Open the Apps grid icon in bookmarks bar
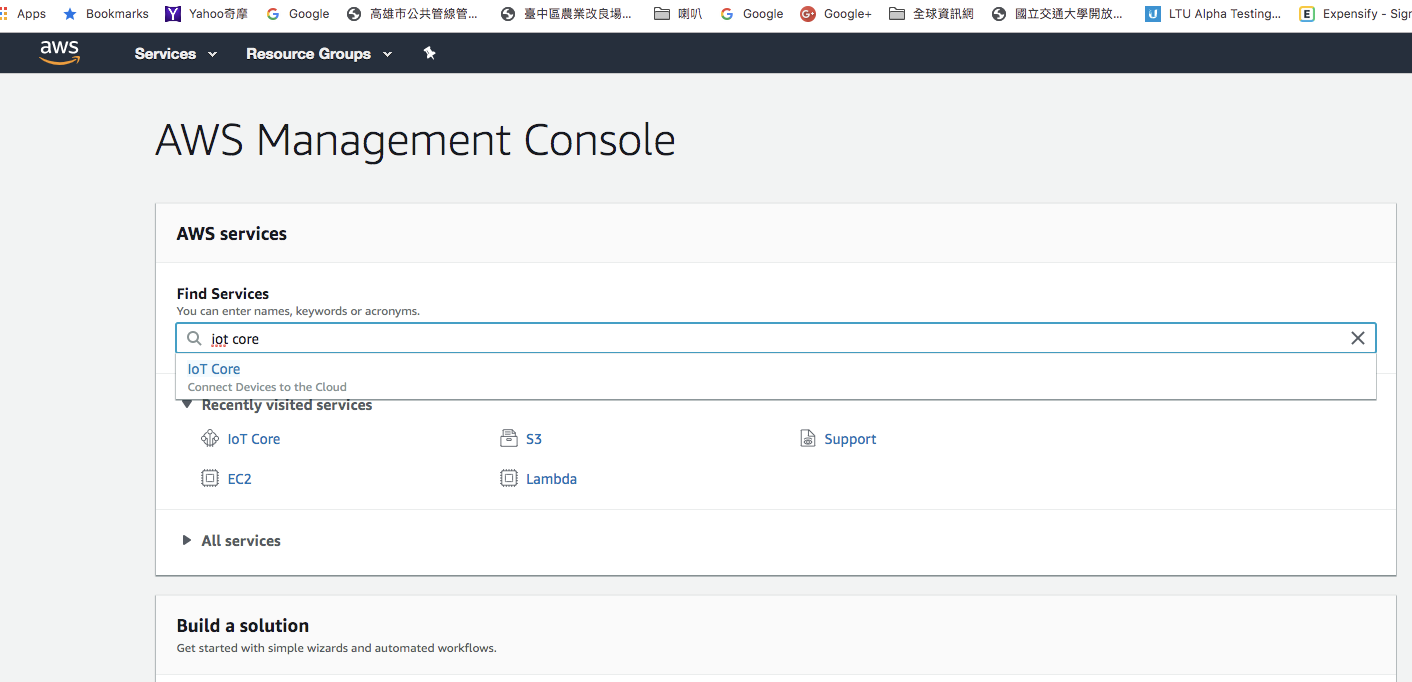 point(4,14)
